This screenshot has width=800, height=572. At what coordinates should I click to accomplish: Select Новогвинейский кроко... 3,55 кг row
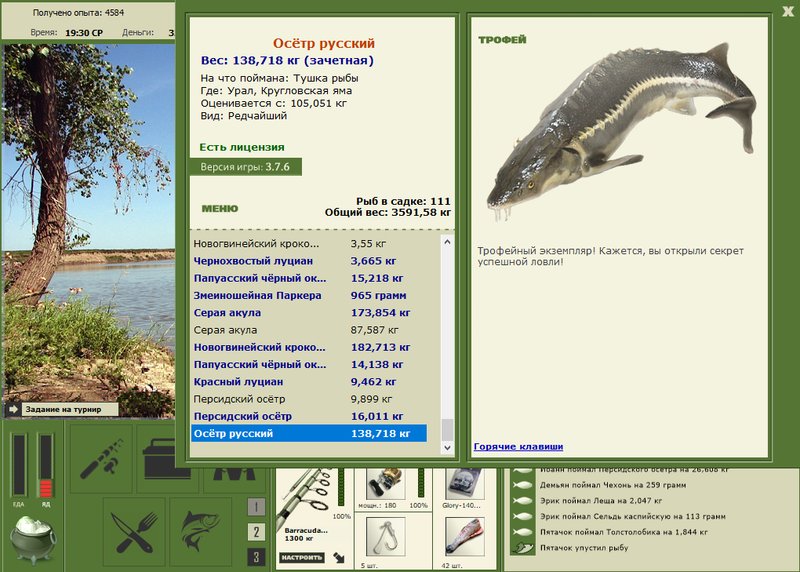(309, 243)
